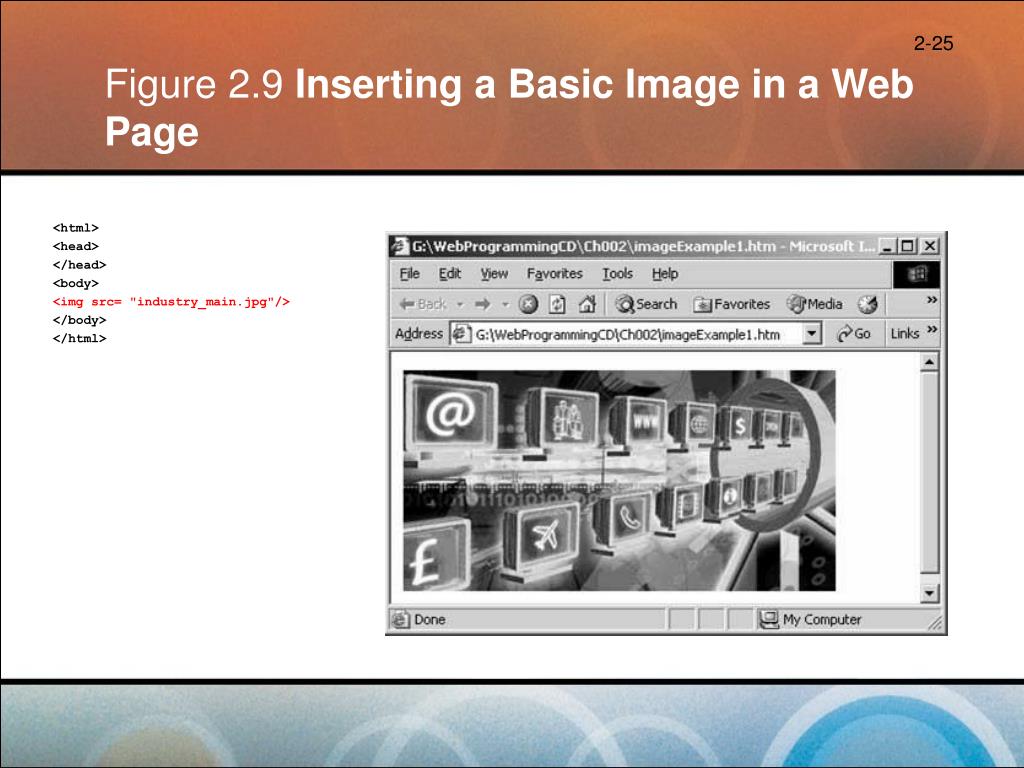Viewport: 1024px width, 768px height.
Task: Click the scrollbar down arrow
Action: [929, 594]
